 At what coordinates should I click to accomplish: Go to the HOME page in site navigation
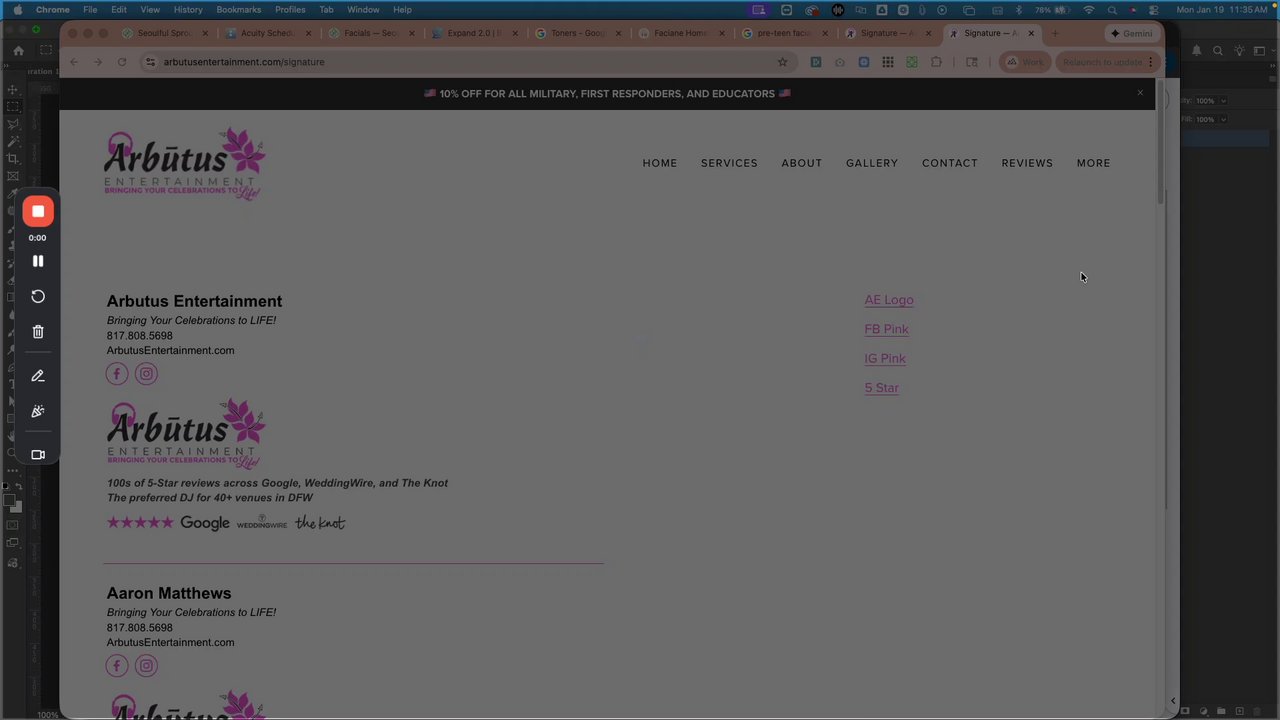pyautogui.click(x=660, y=163)
